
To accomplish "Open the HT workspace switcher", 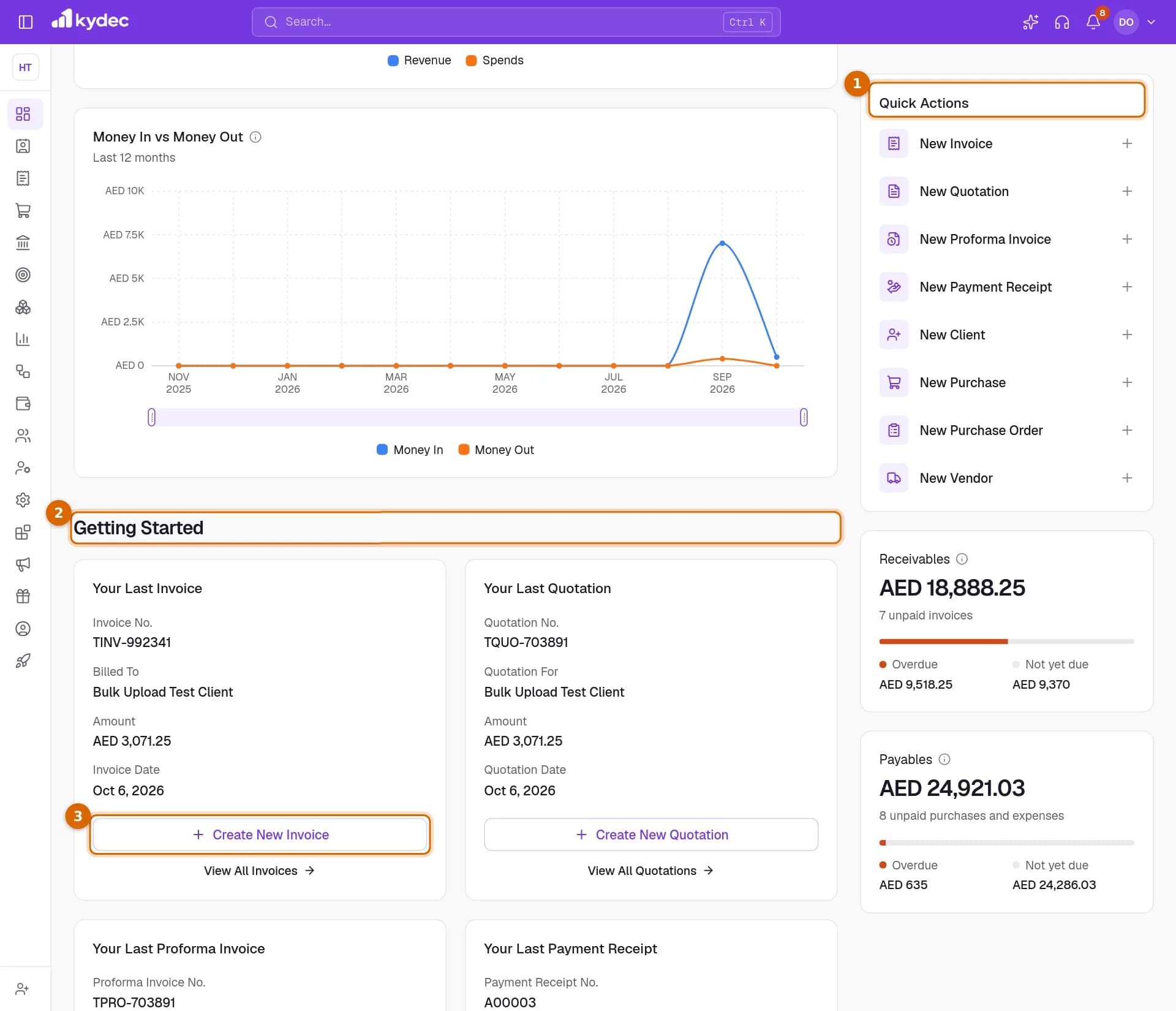I will pos(25,67).
